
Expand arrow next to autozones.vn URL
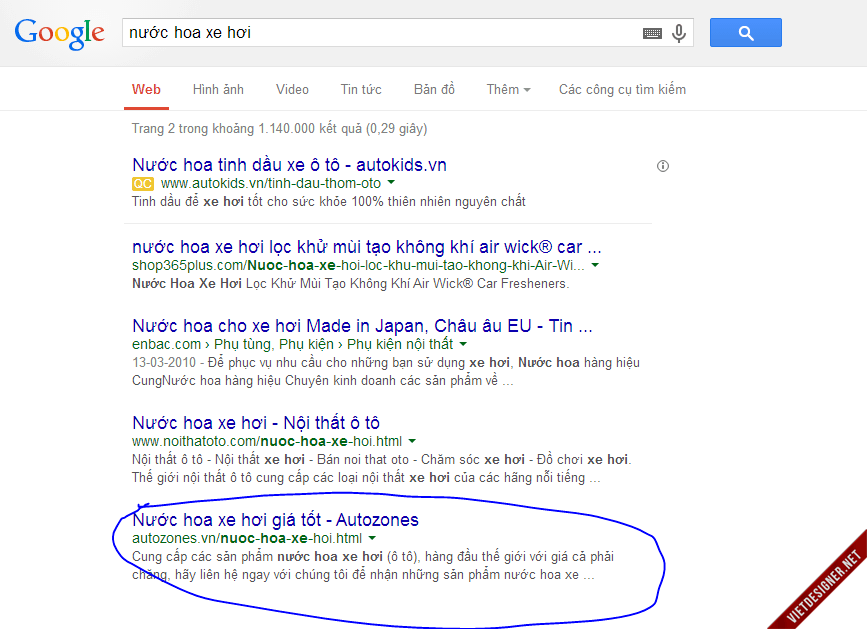pyautogui.click(x=372, y=538)
